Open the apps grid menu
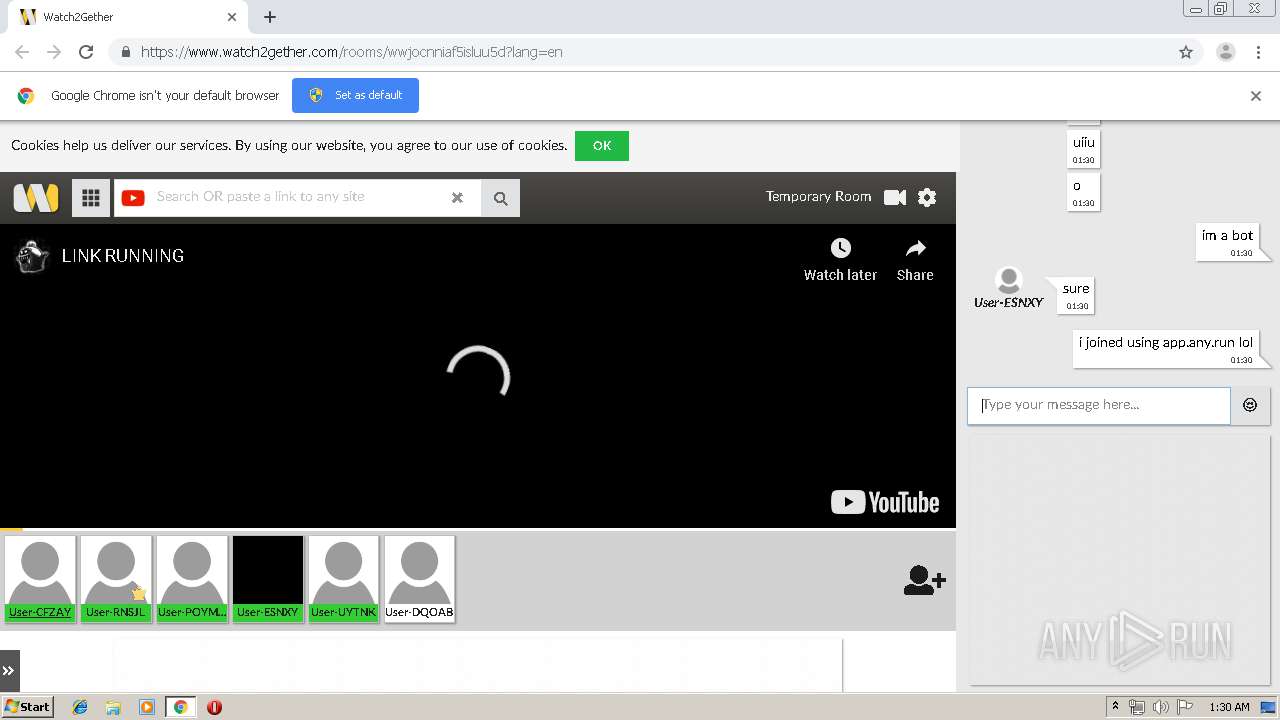Image resolution: width=1280 pixels, height=720 pixels. tap(91, 198)
